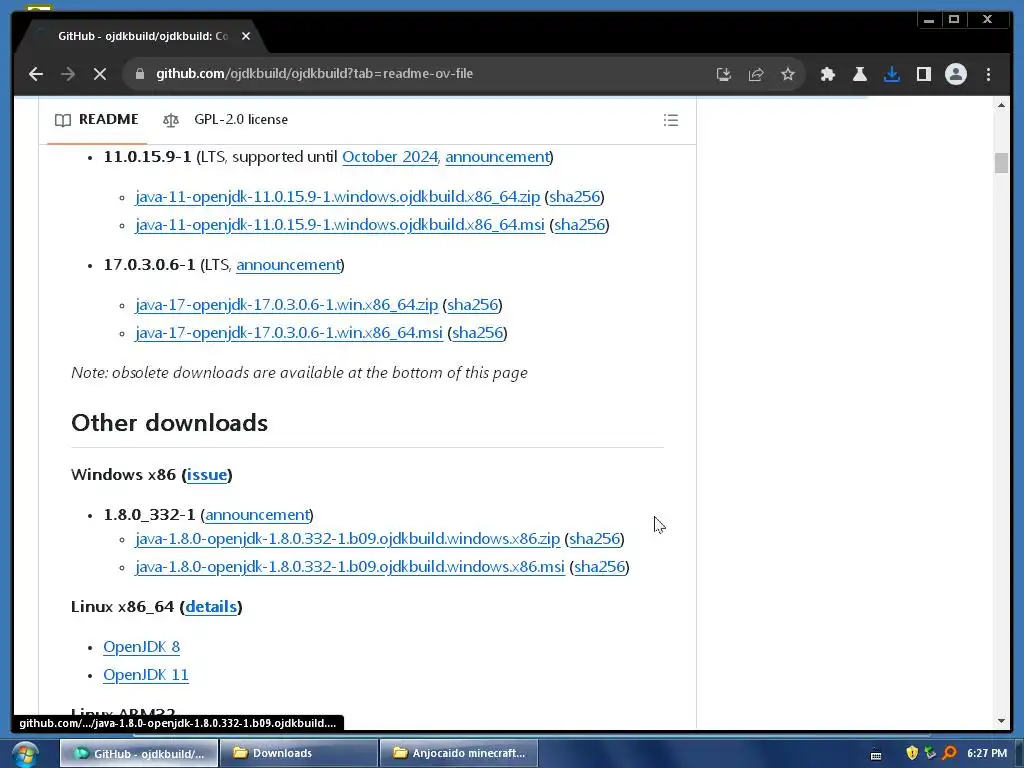This screenshot has width=1024, height=768.
Task: Open sha256 for java-11 zip
Action: [574, 197]
